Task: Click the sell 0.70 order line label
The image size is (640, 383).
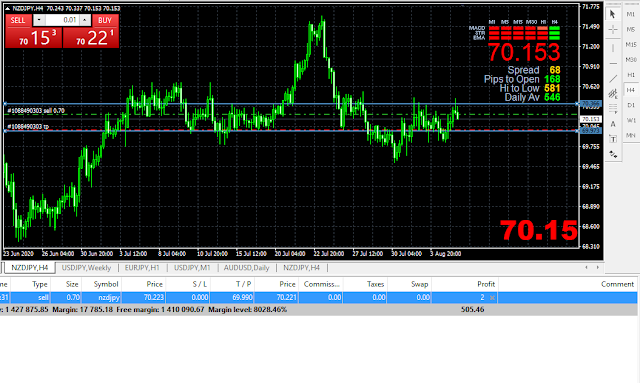Action: point(36,111)
